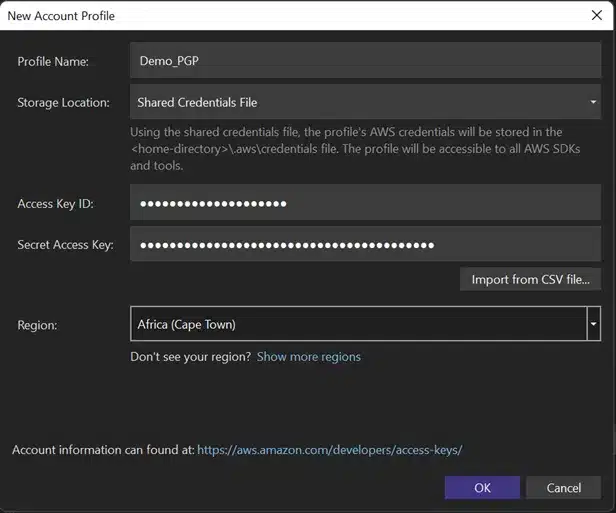Dismiss dialog with Cancel button
The image size is (616, 513).
coord(564,487)
